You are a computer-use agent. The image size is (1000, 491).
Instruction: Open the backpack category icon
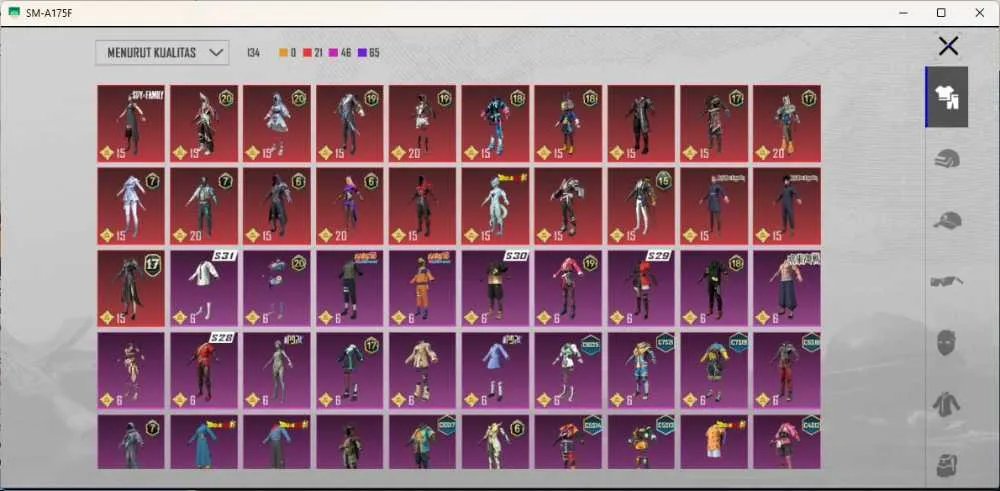coord(947,465)
